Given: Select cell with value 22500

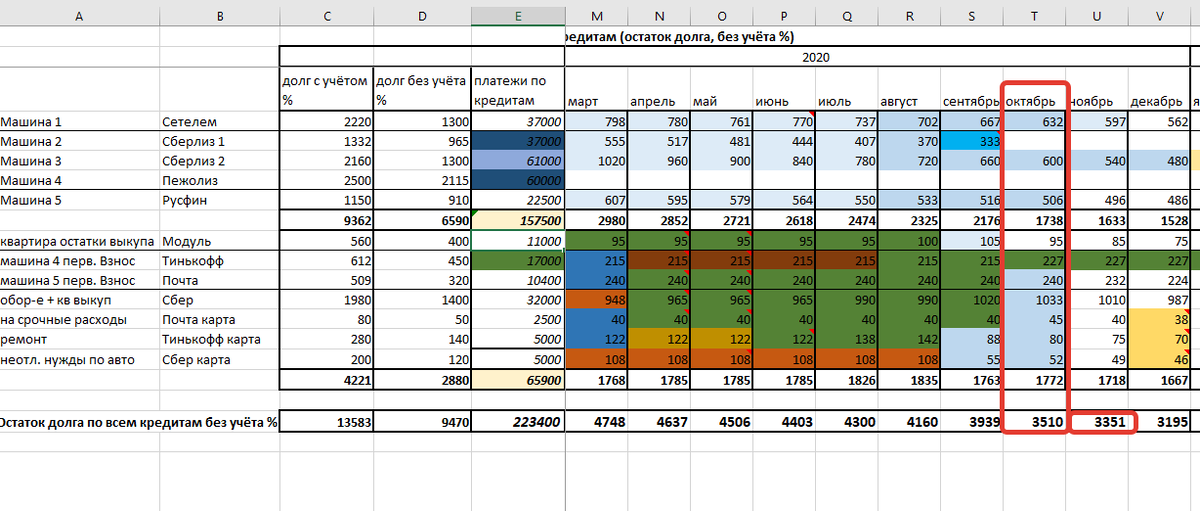Looking at the screenshot, I should 517,201.
